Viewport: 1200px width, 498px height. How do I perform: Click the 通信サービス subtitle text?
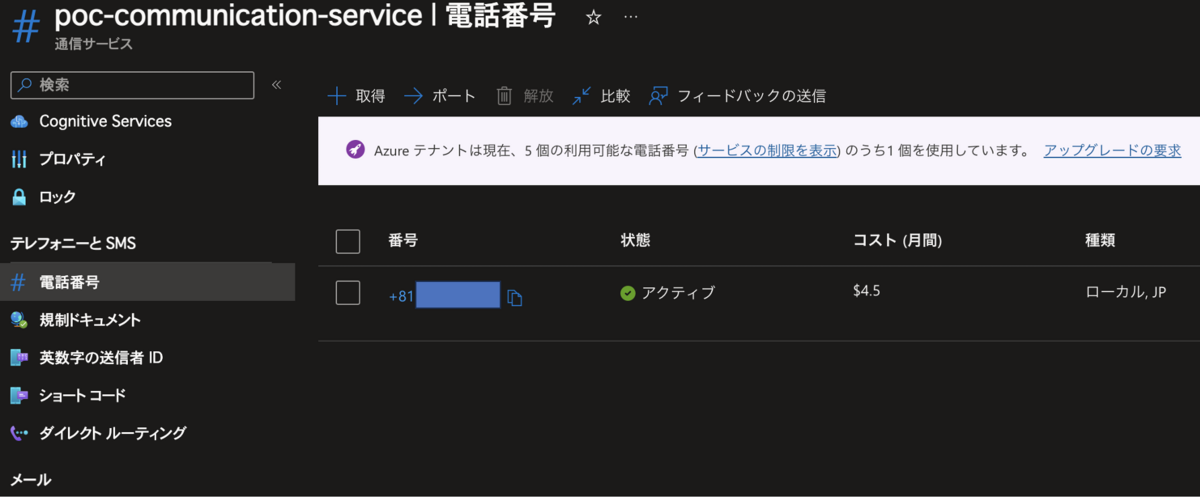(94, 45)
